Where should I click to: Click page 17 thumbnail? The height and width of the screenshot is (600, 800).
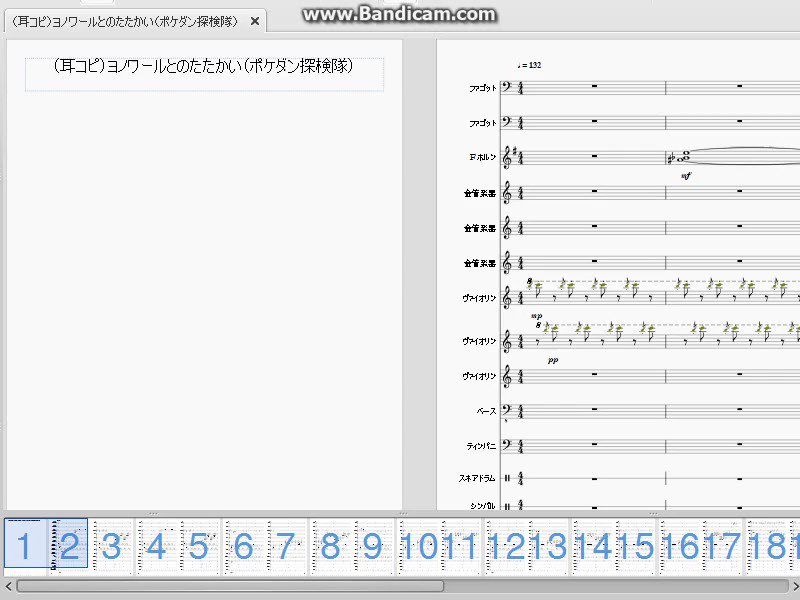pyautogui.click(x=723, y=545)
